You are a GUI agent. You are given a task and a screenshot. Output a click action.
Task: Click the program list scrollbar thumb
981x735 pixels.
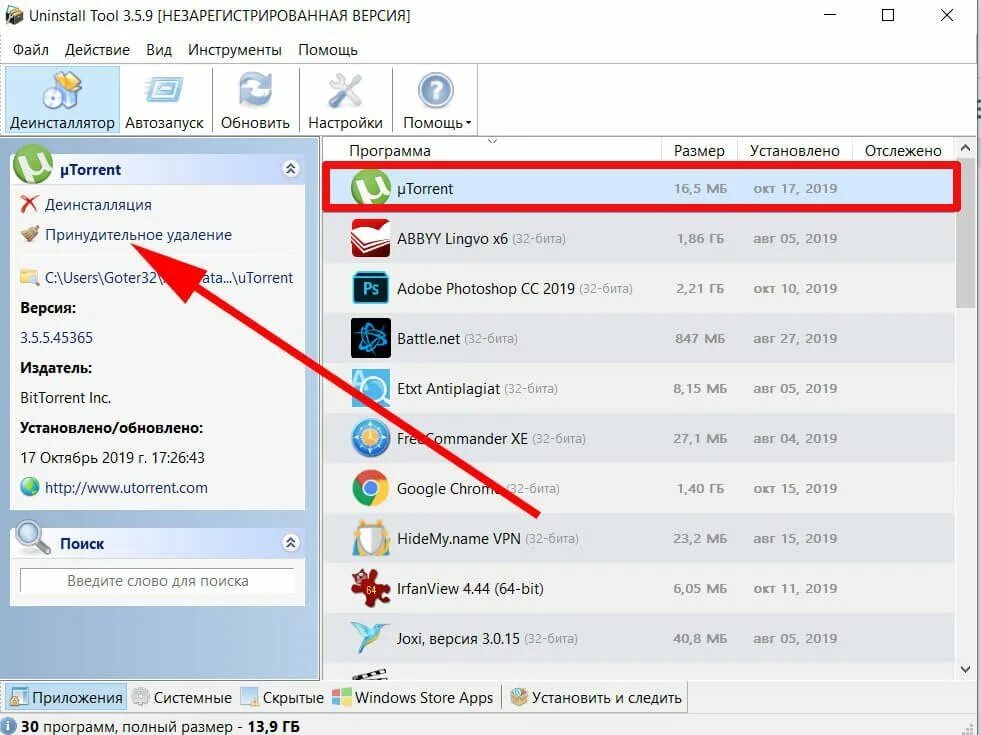[x=965, y=235]
